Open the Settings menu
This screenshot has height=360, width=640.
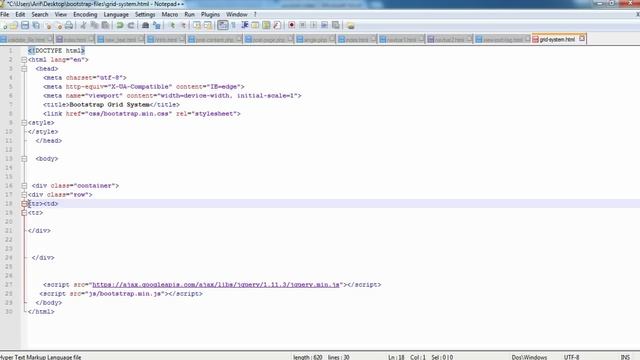click(x=145, y=14)
